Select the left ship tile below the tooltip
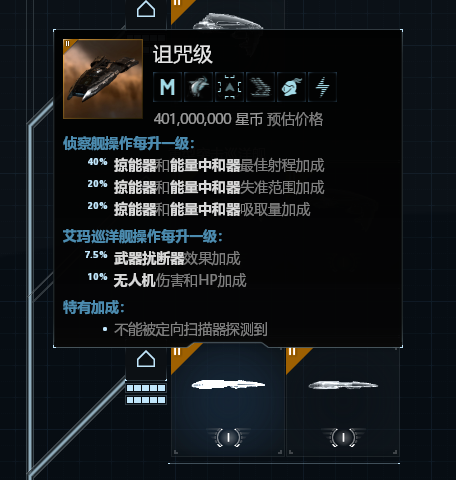Viewport: 456px width, 480px height. click(x=228, y=401)
